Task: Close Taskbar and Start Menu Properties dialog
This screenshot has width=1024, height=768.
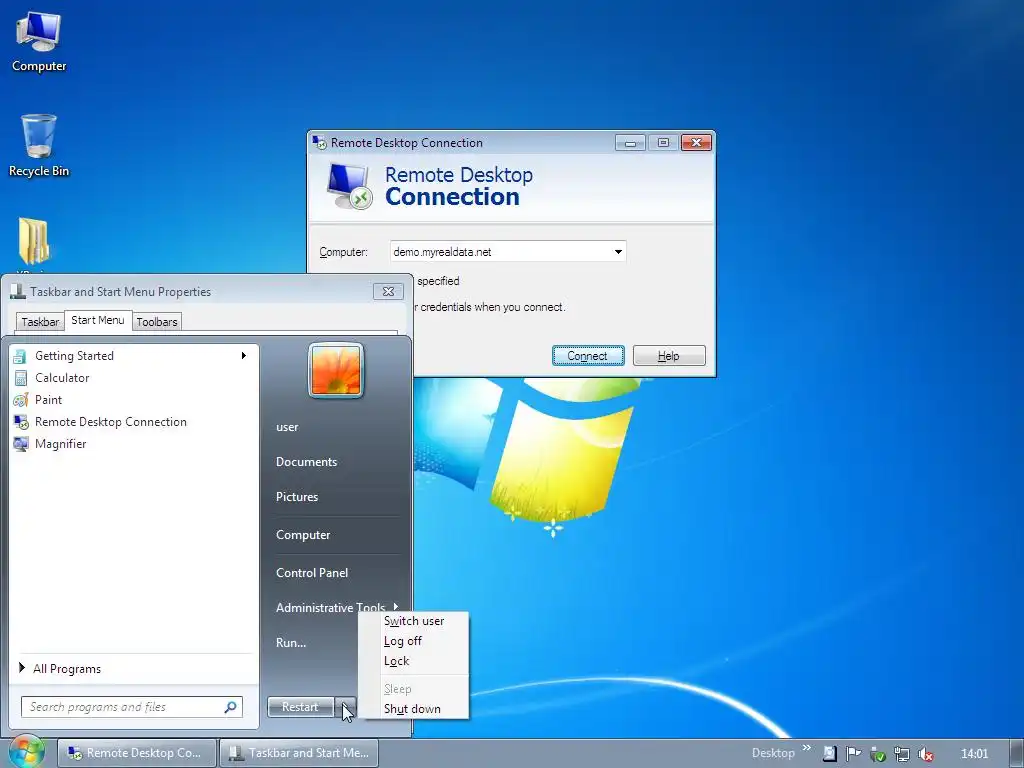Action: click(388, 291)
